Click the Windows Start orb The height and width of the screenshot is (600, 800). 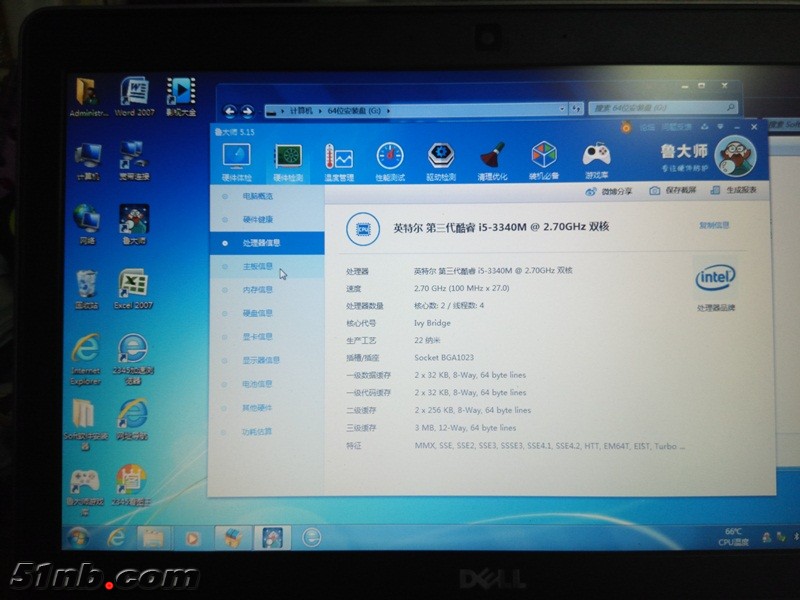tap(78, 538)
